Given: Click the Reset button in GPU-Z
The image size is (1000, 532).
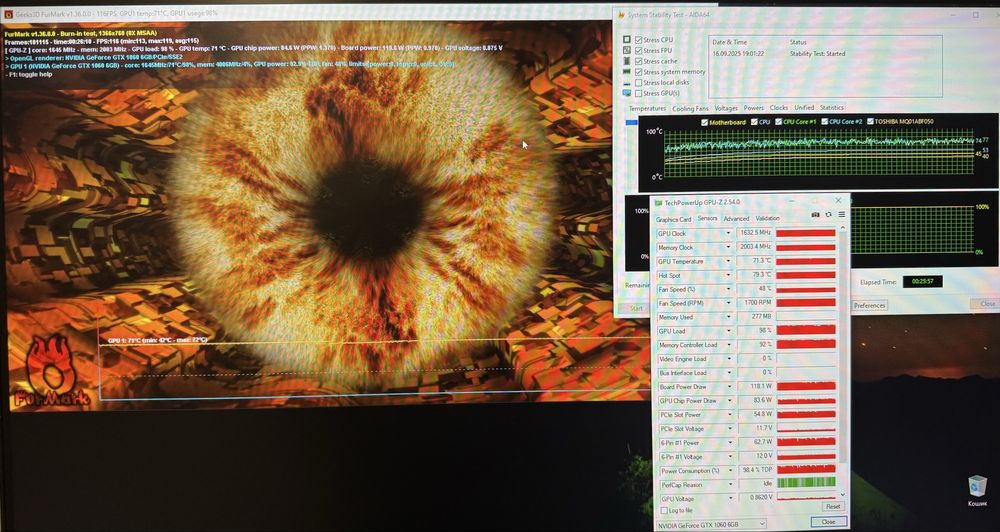Looking at the screenshot, I should click(832, 506).
